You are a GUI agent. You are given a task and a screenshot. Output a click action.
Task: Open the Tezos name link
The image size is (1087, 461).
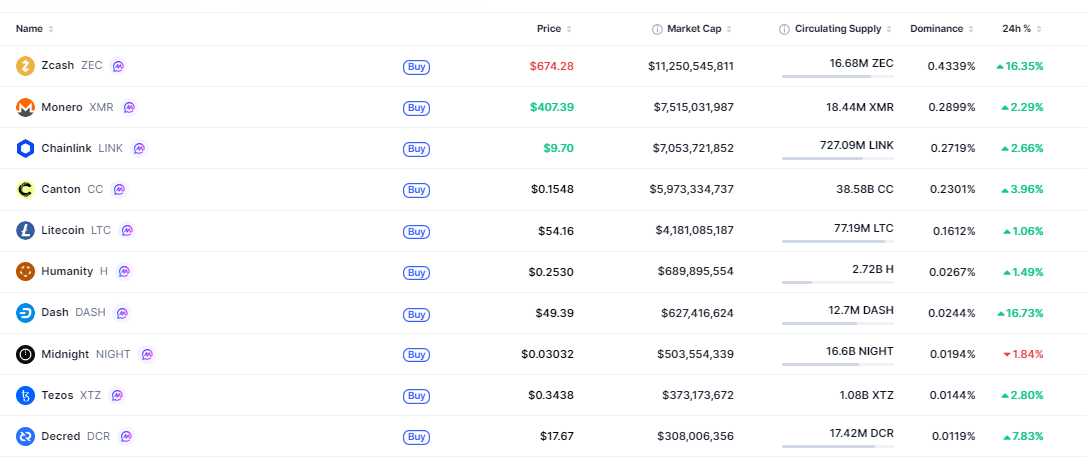point(57,395)
